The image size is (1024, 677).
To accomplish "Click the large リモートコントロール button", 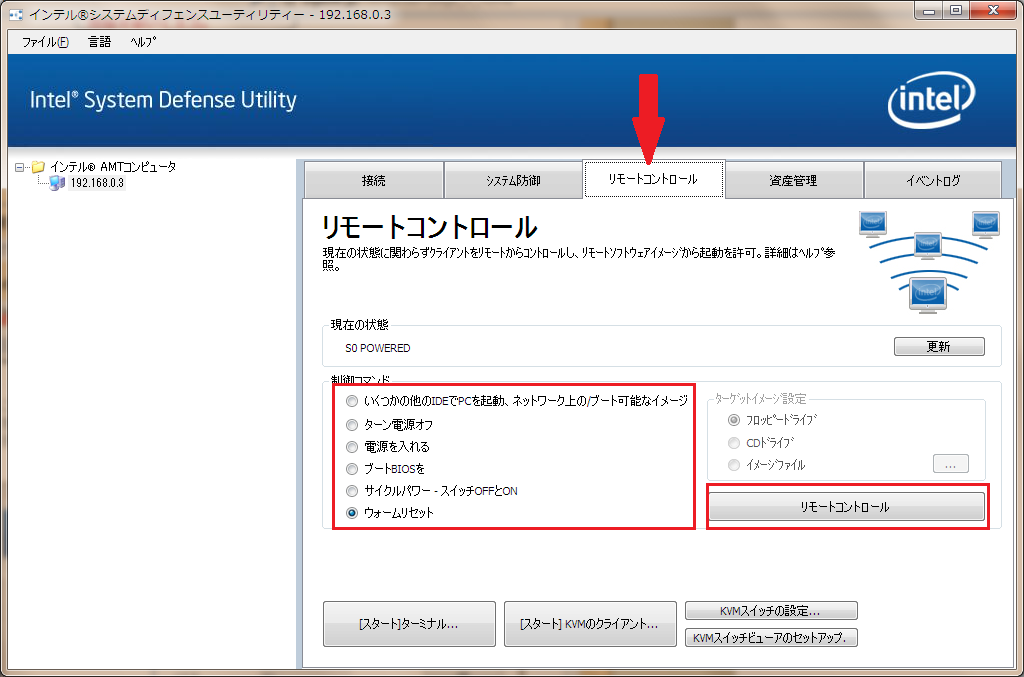I will pos(846,507).
